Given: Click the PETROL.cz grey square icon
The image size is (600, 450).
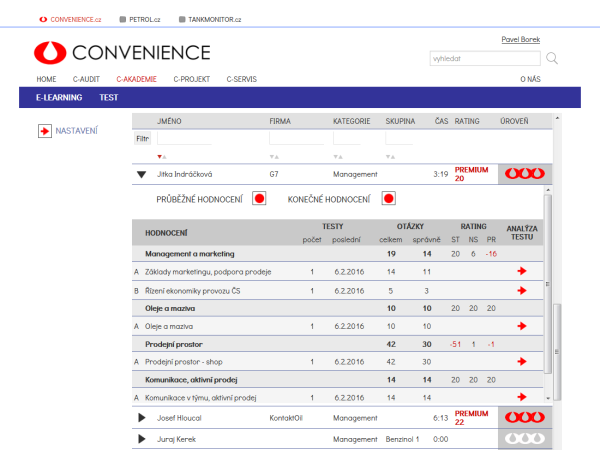Looking at the screenshot, I should tap(122, 20).
